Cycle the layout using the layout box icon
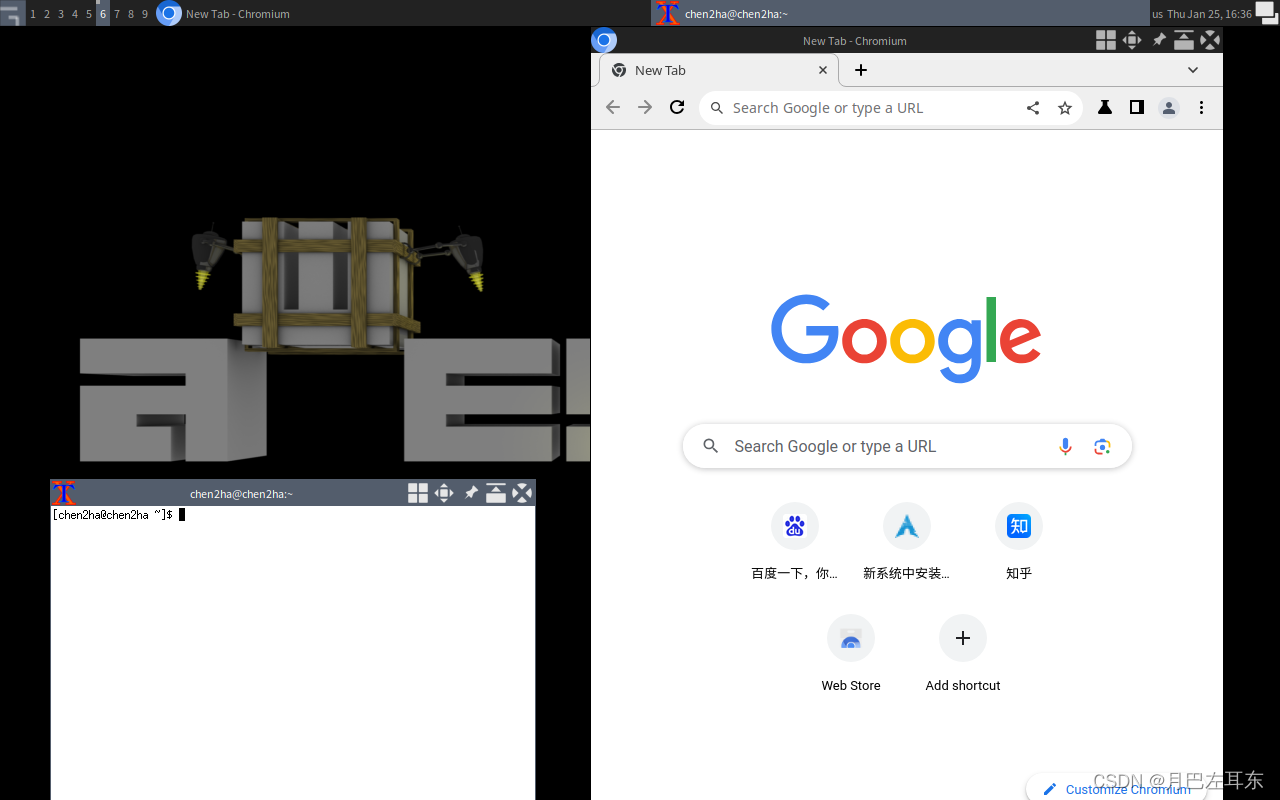Viewport: 1280px width, 800px height. [1267, 13]
